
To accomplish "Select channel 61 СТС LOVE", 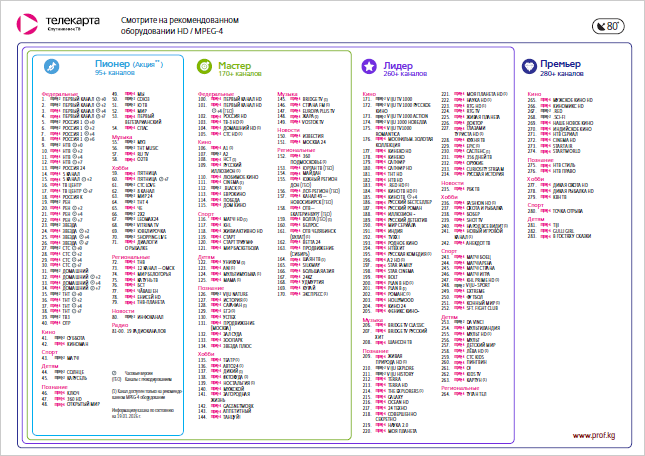I will tap(134, 185).
